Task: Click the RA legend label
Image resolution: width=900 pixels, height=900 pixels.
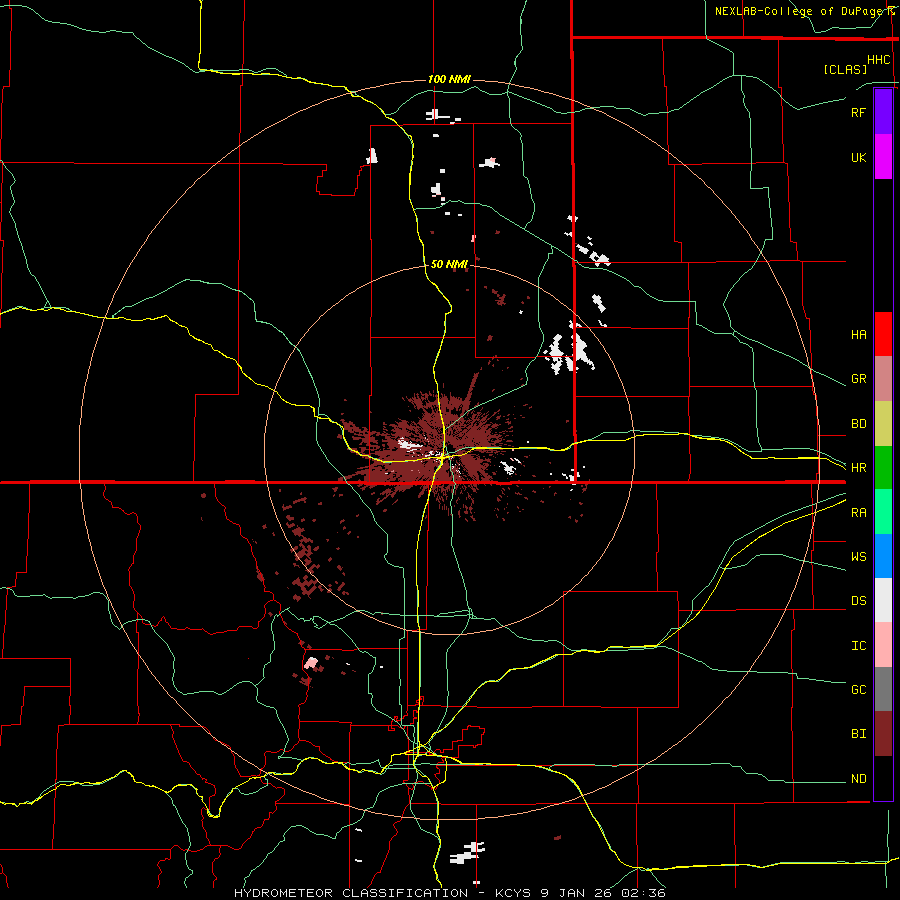Action: pos(858,513)
